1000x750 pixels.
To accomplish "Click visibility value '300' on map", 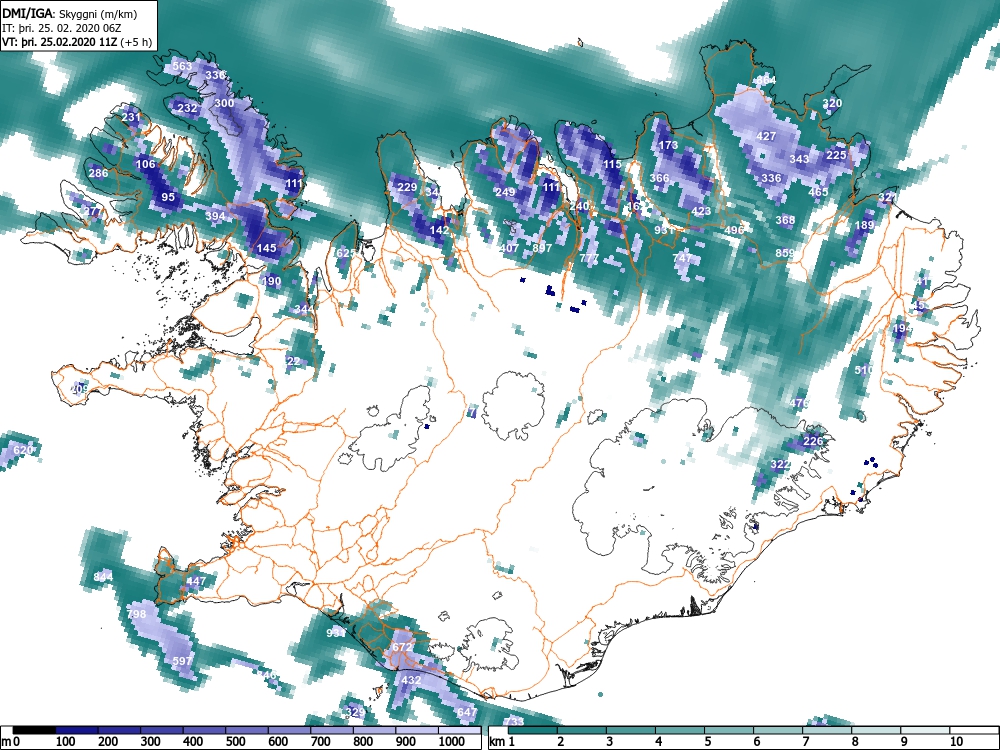I will coord(224,103).
